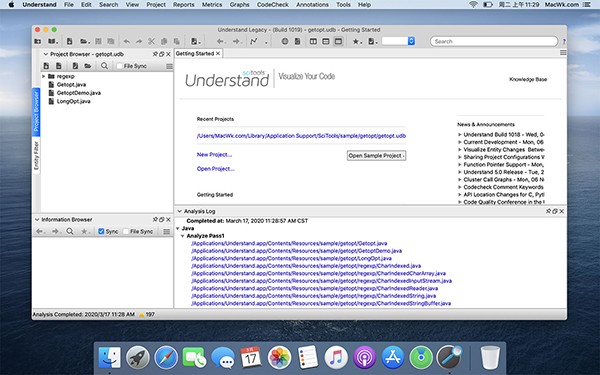
Task: Click the favorites star icon in main toolbar
Action: coord(355,41)
